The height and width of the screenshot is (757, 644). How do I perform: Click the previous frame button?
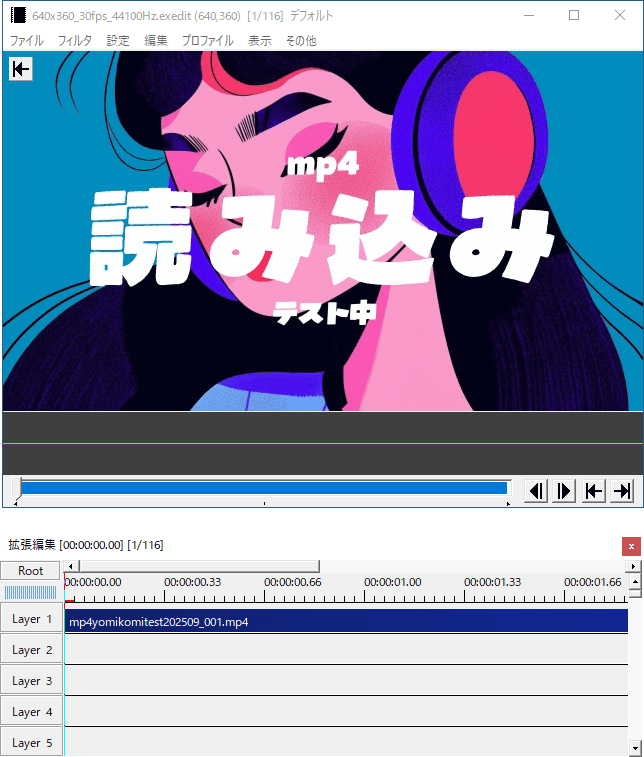coord(536,490)
